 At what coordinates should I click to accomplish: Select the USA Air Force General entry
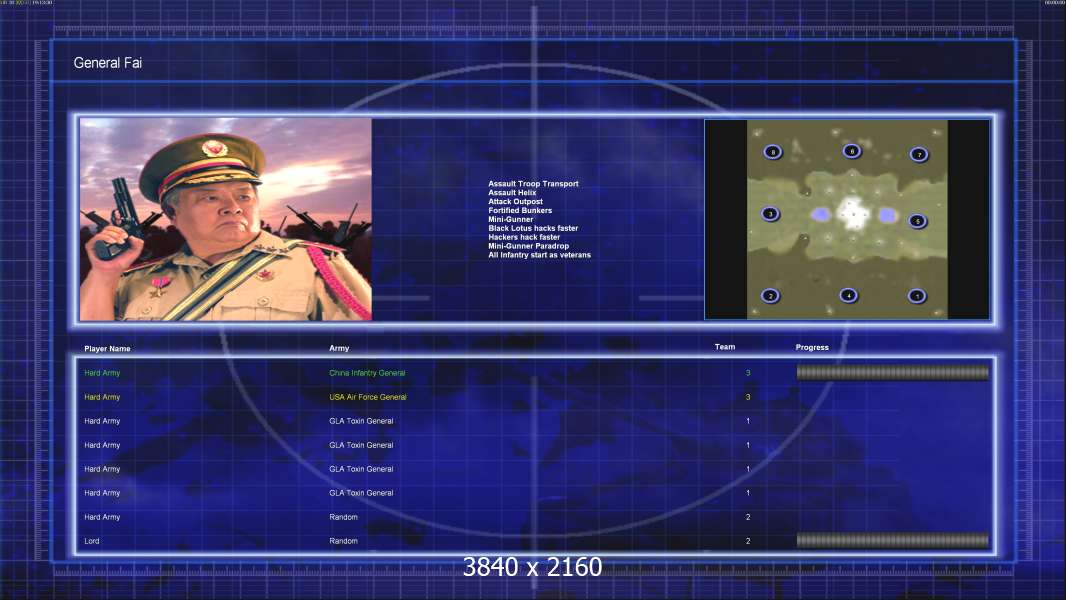click(x=368, y=397)
